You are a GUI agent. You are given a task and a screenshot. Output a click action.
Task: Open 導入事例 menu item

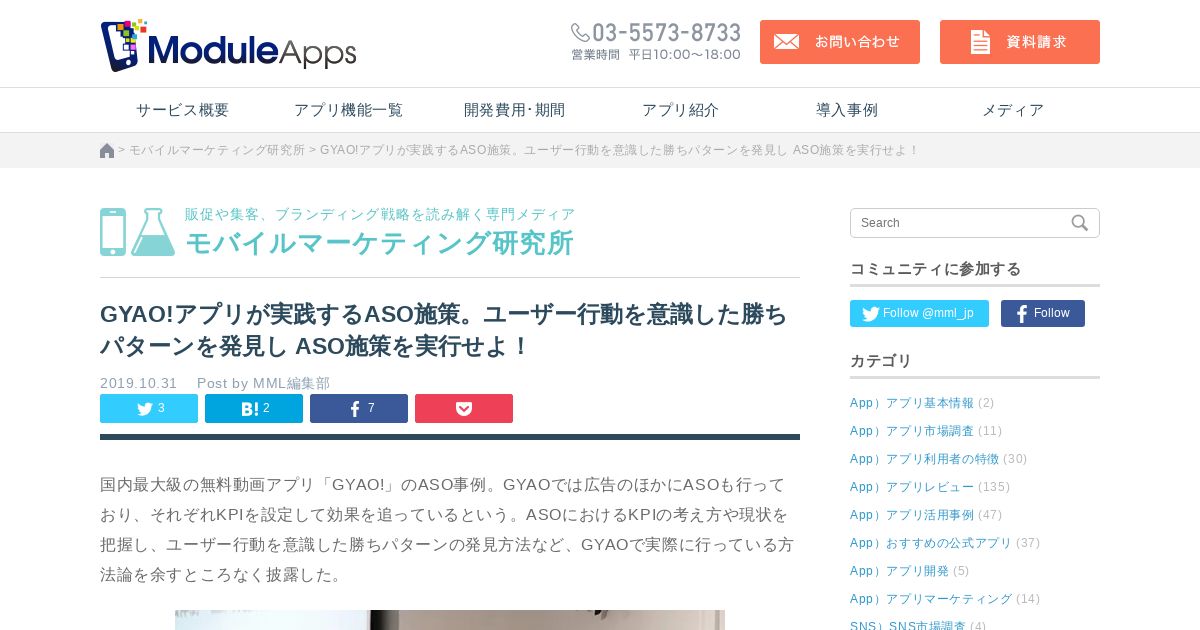(847, 110)
